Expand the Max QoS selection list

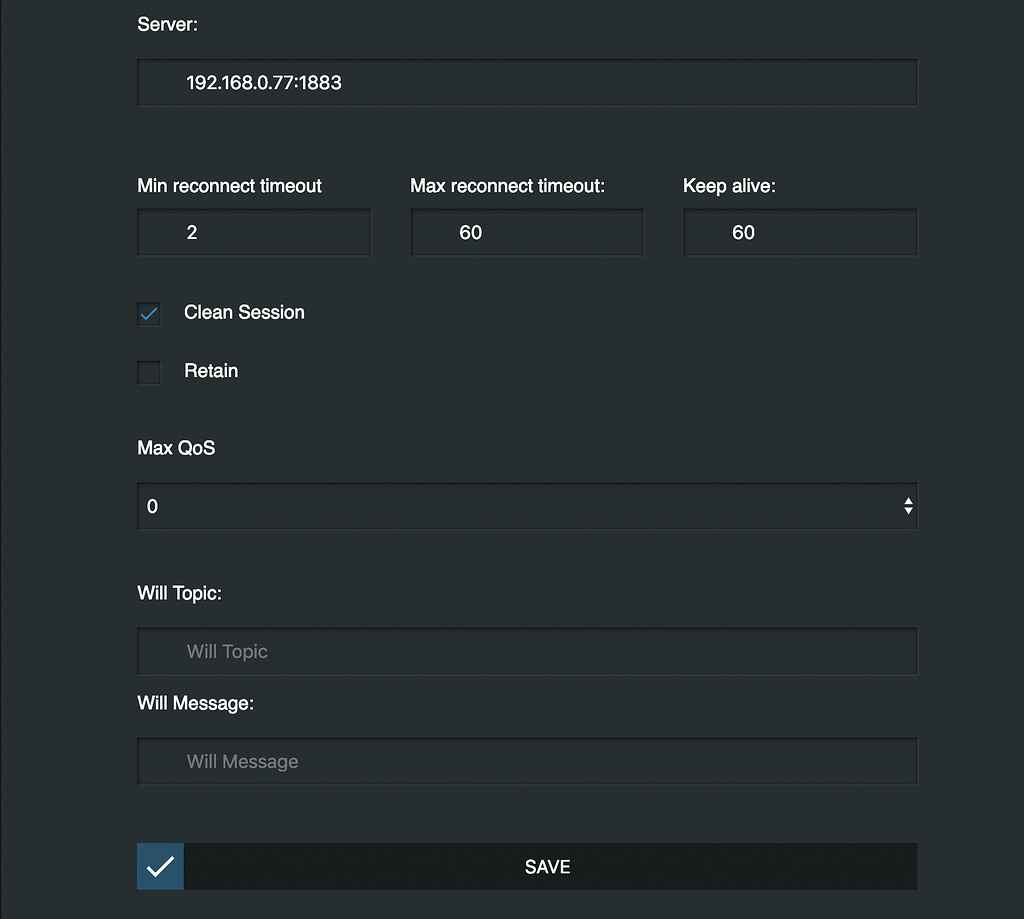click(x=527, y=506)
